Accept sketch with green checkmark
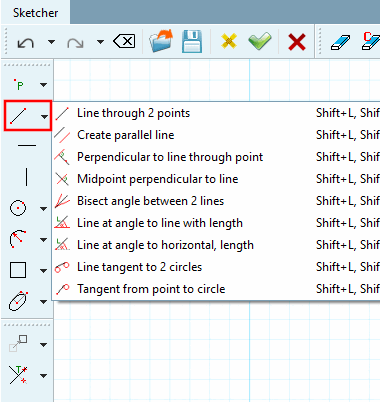The width and height of the screenshot is (380, 402). (260, 41)
